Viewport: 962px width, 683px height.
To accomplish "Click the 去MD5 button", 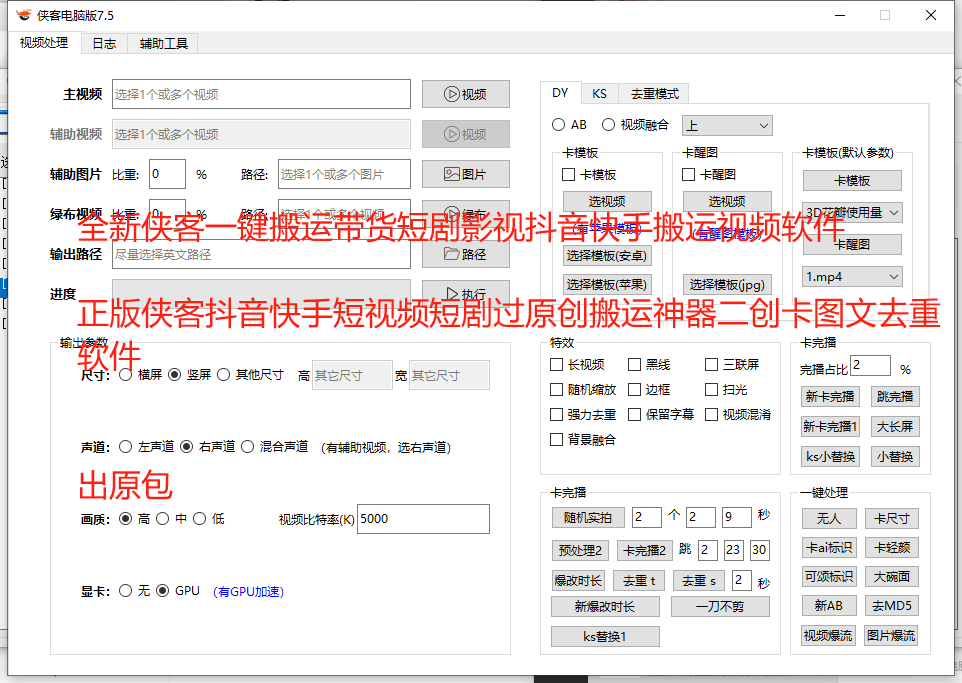I will tap(892, 606).
